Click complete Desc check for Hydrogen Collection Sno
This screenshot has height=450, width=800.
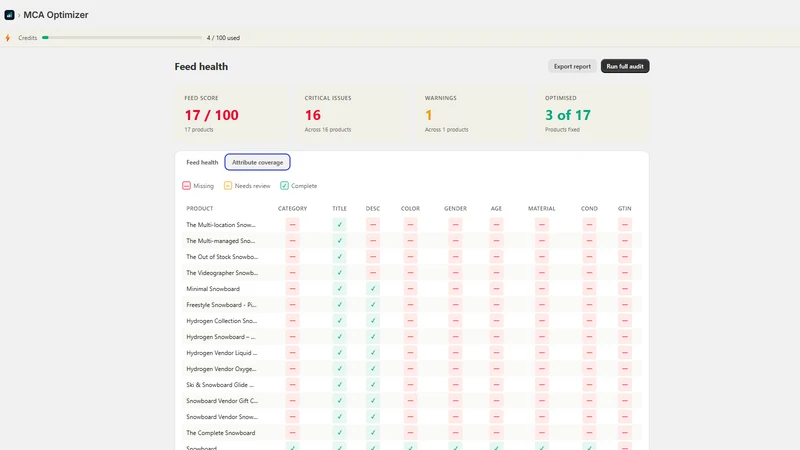pyautogui.click(x=373, y=321)
